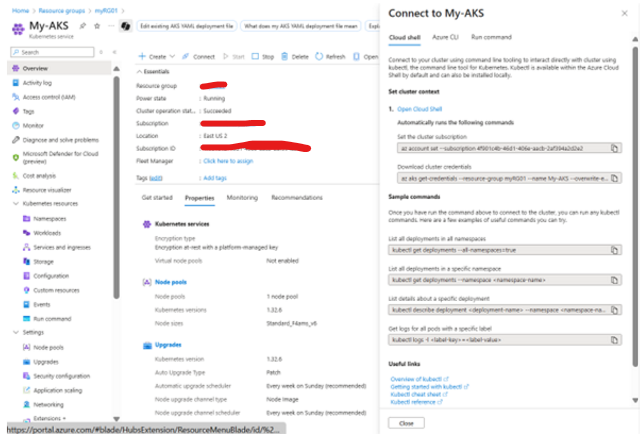This screenshot has width=640, height=444.
Task: Click the Stop toolbar button
Action: pyautogui.click(x=262, y=56)
